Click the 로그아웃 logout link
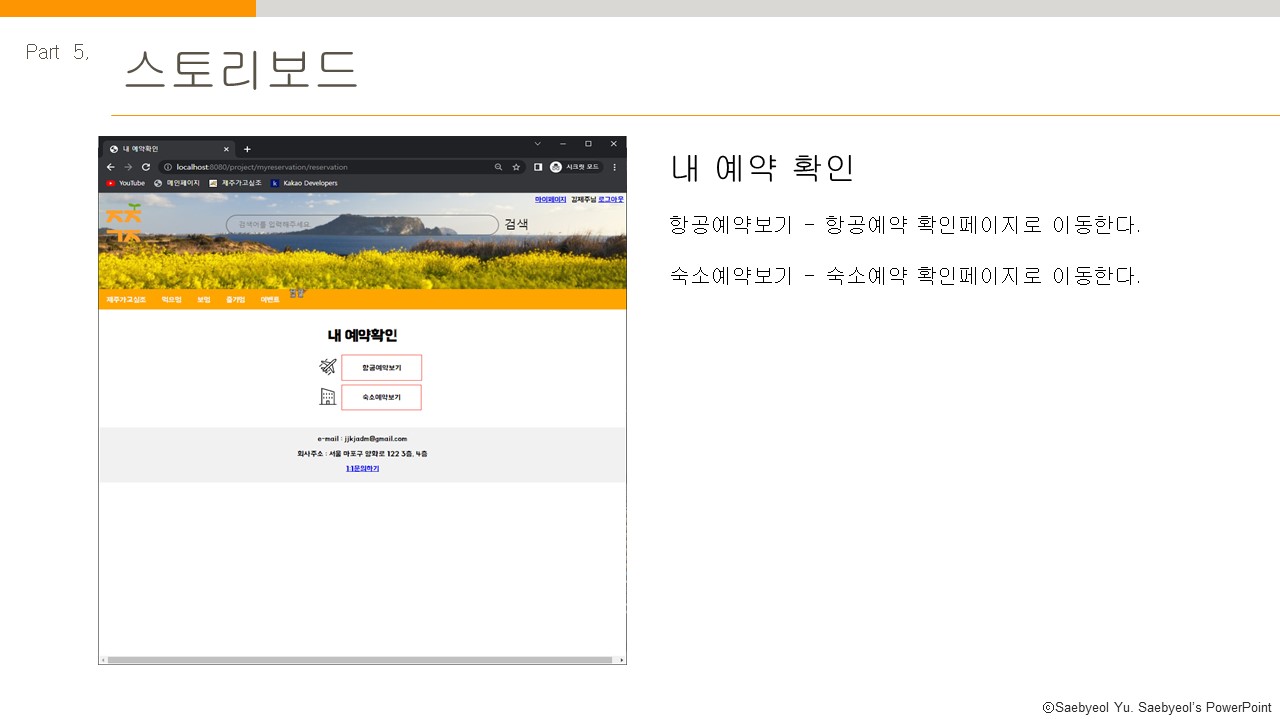The width and height of the screenshot is (1280, 720). [611, 200]
